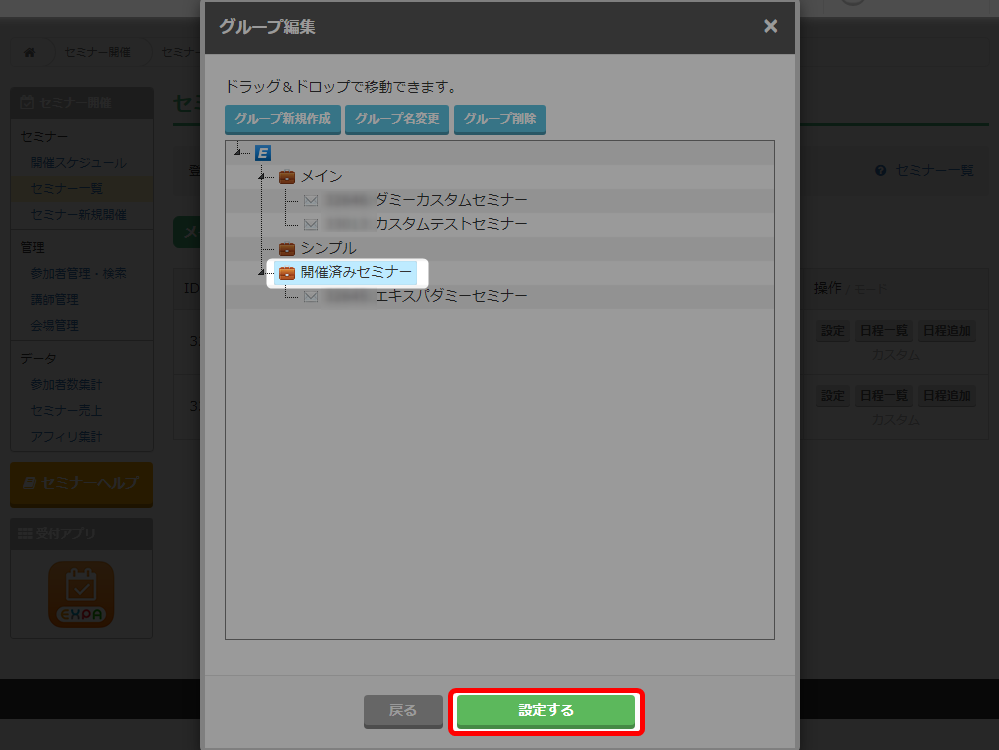Collapse the メイン group arrow
This screenshot has width=999, height=750.
(x=261, y=177)
